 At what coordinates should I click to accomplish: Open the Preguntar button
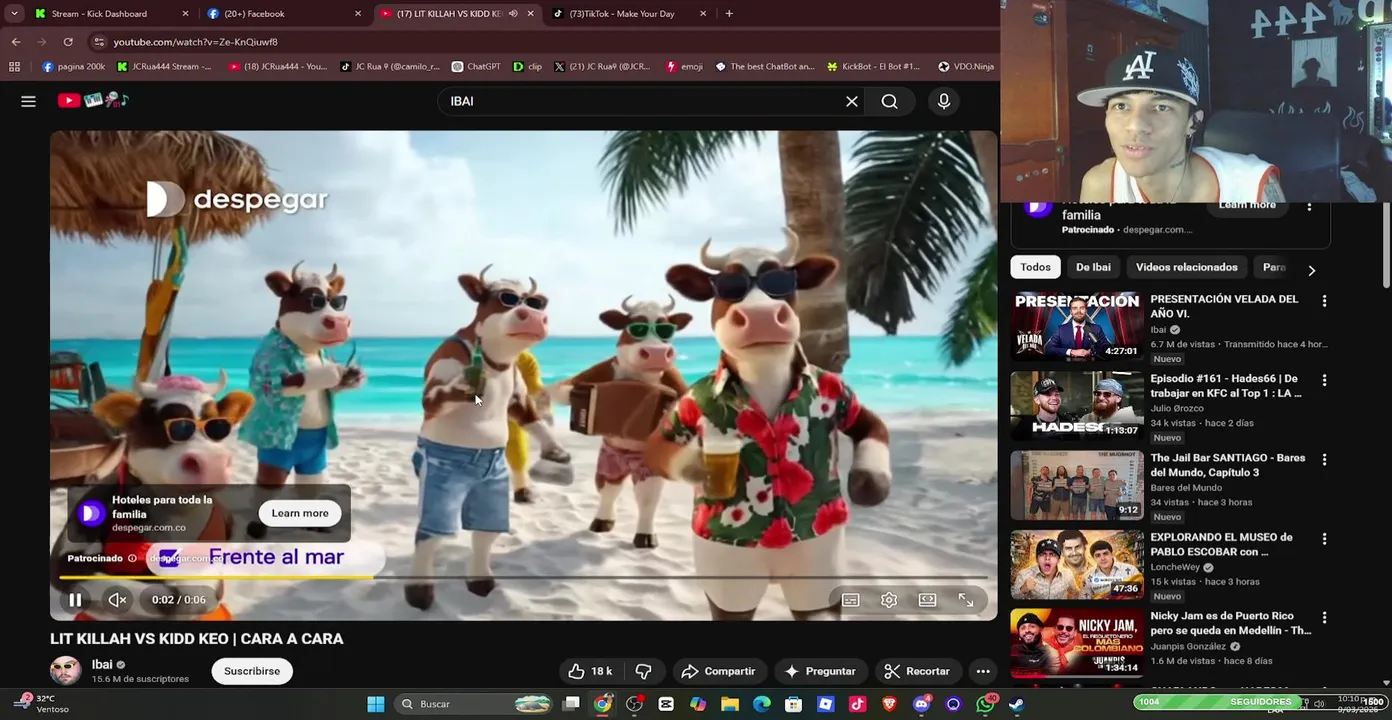click(820, 671)
